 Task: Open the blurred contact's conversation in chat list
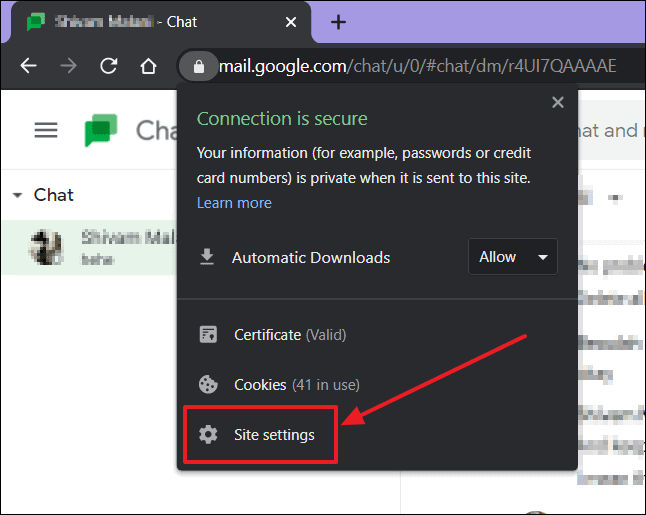89,247
